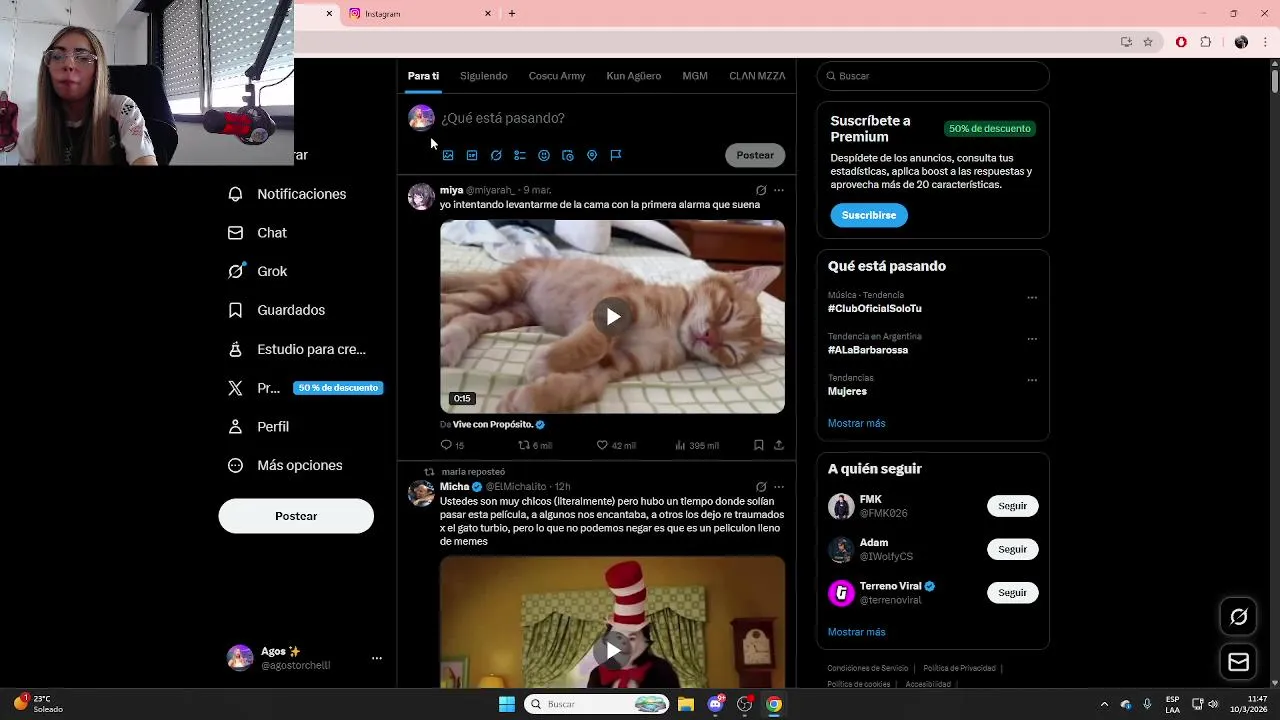Open a new browser tab

coord(512,14)
